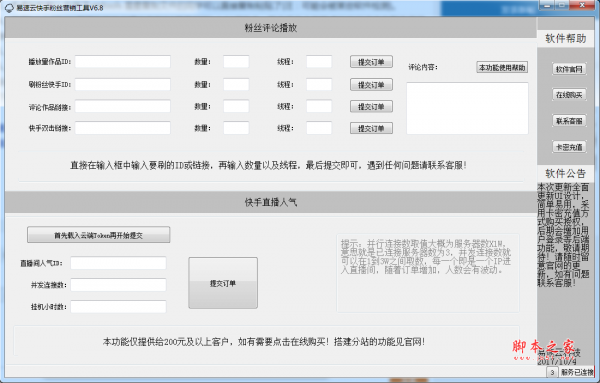Click the 服务已连接 status bar text

[x=577, y=372]
